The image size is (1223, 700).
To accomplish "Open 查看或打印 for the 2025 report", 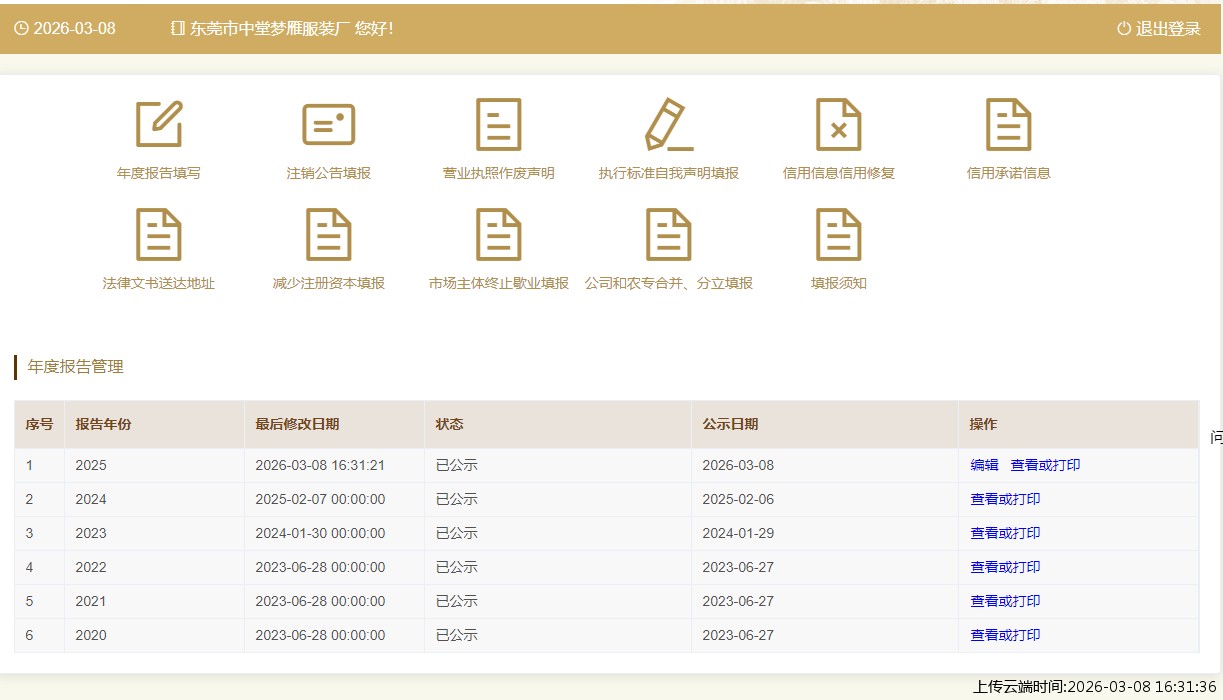I will pyautogui.click(x=1045, y=465).
